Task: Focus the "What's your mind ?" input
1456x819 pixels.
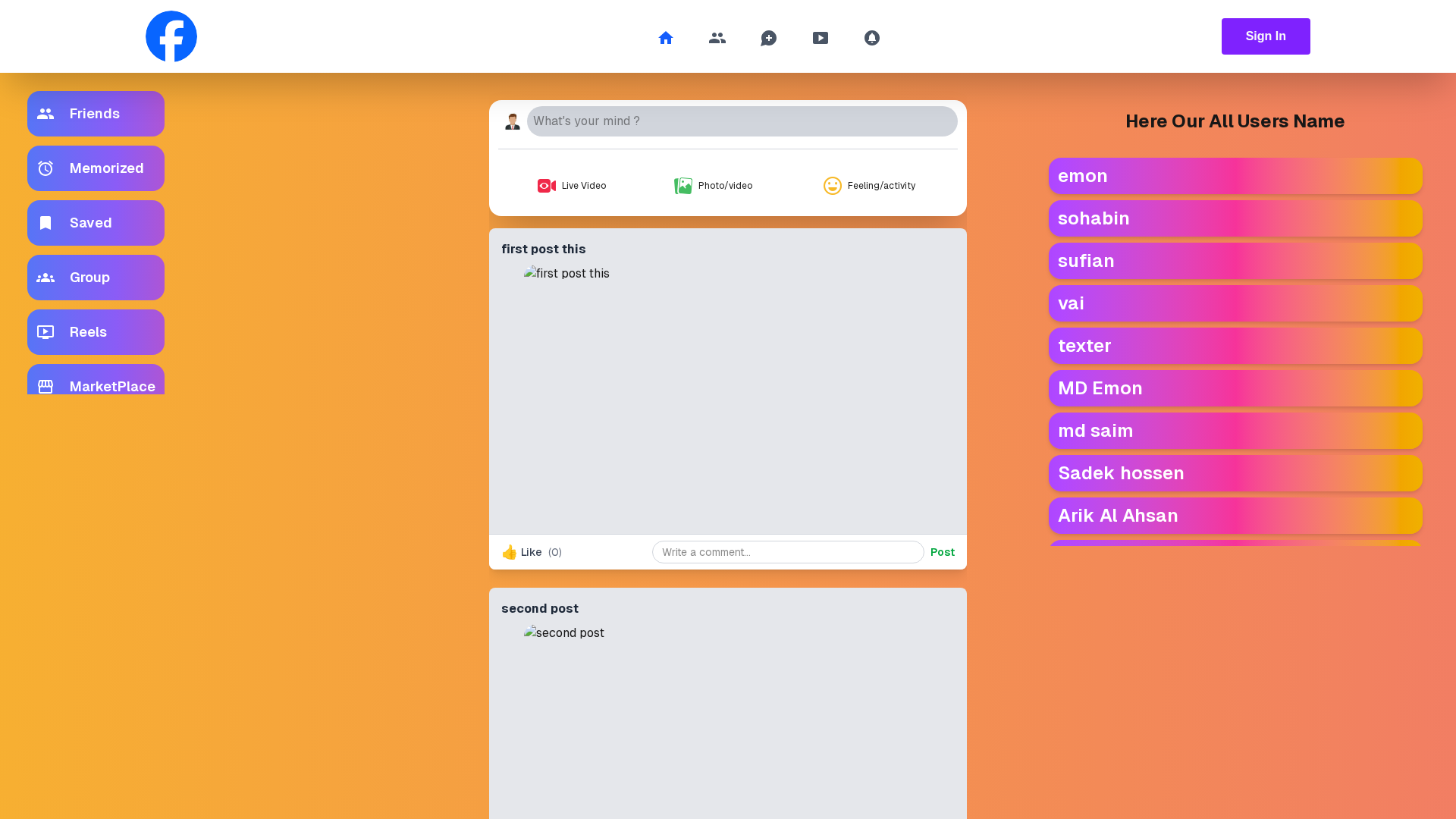Action: pyautogui.click(x=742, y=121)
